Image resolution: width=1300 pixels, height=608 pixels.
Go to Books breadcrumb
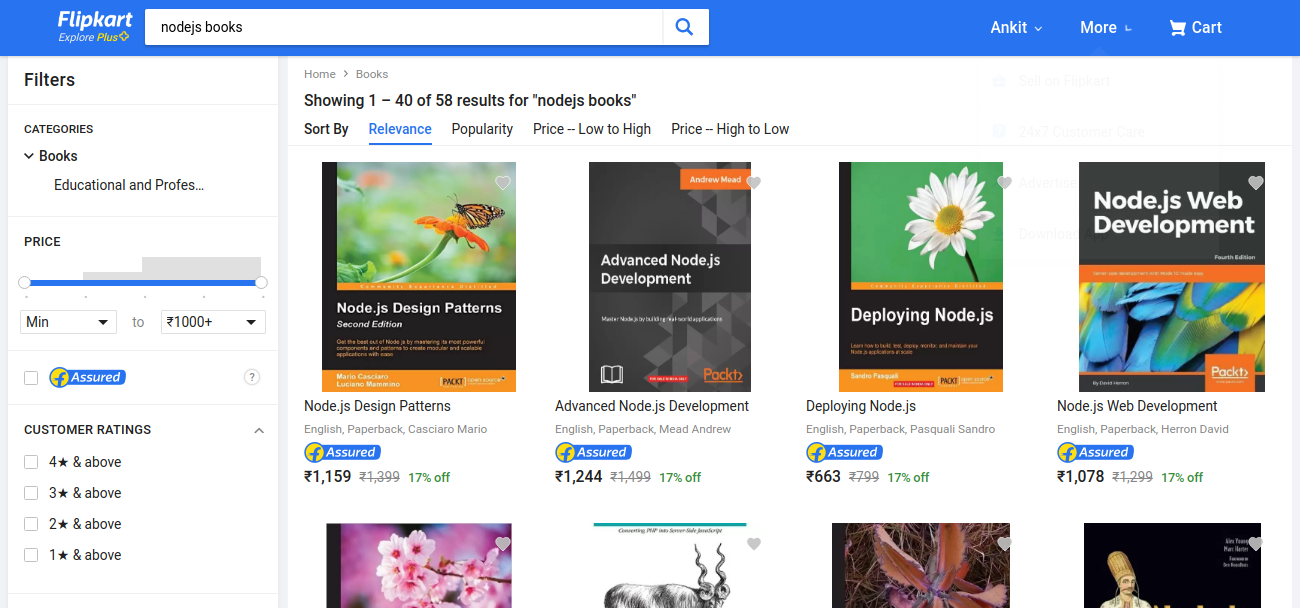(x=372, y=74)
